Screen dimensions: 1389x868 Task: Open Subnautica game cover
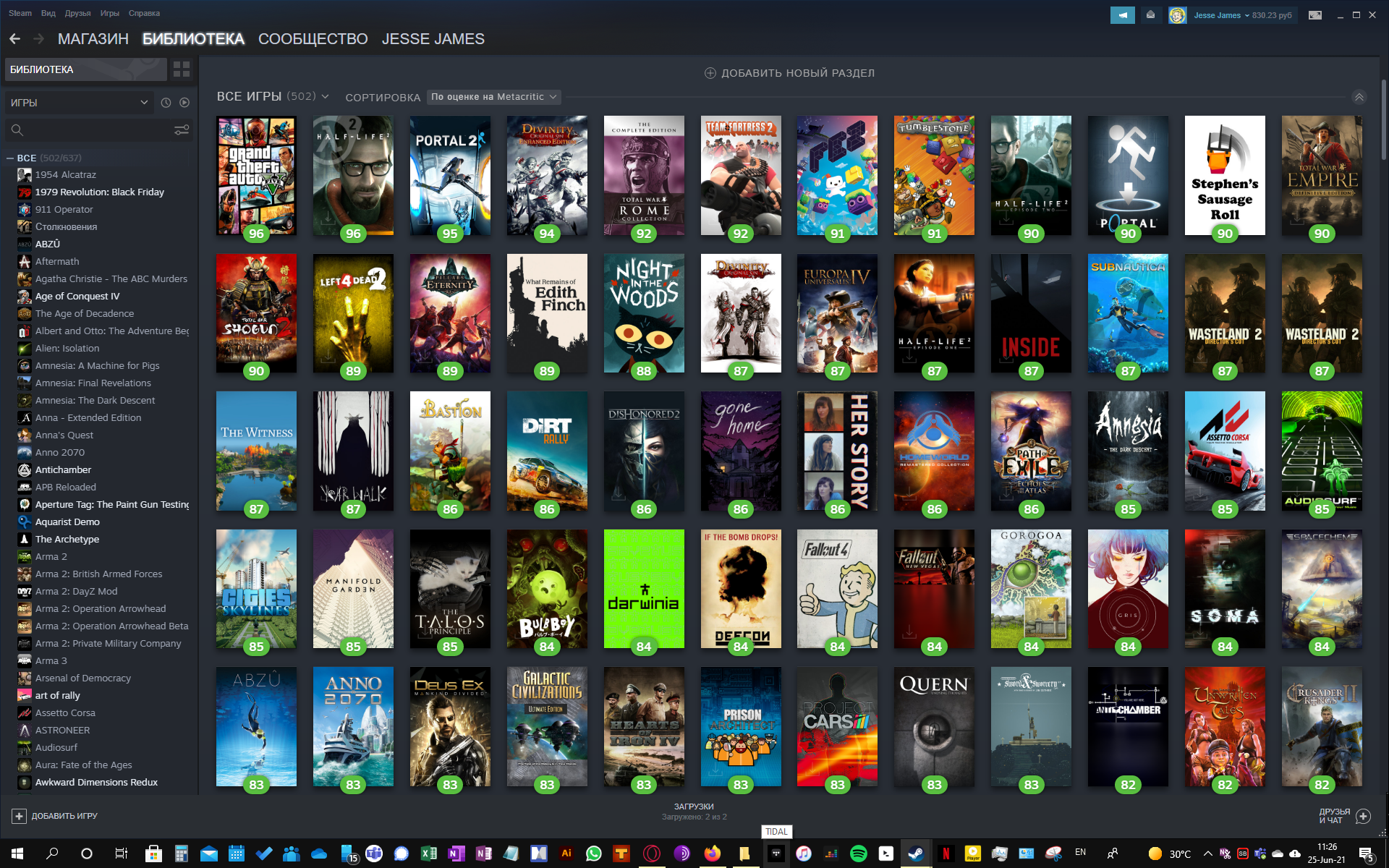coord(1128,313)
